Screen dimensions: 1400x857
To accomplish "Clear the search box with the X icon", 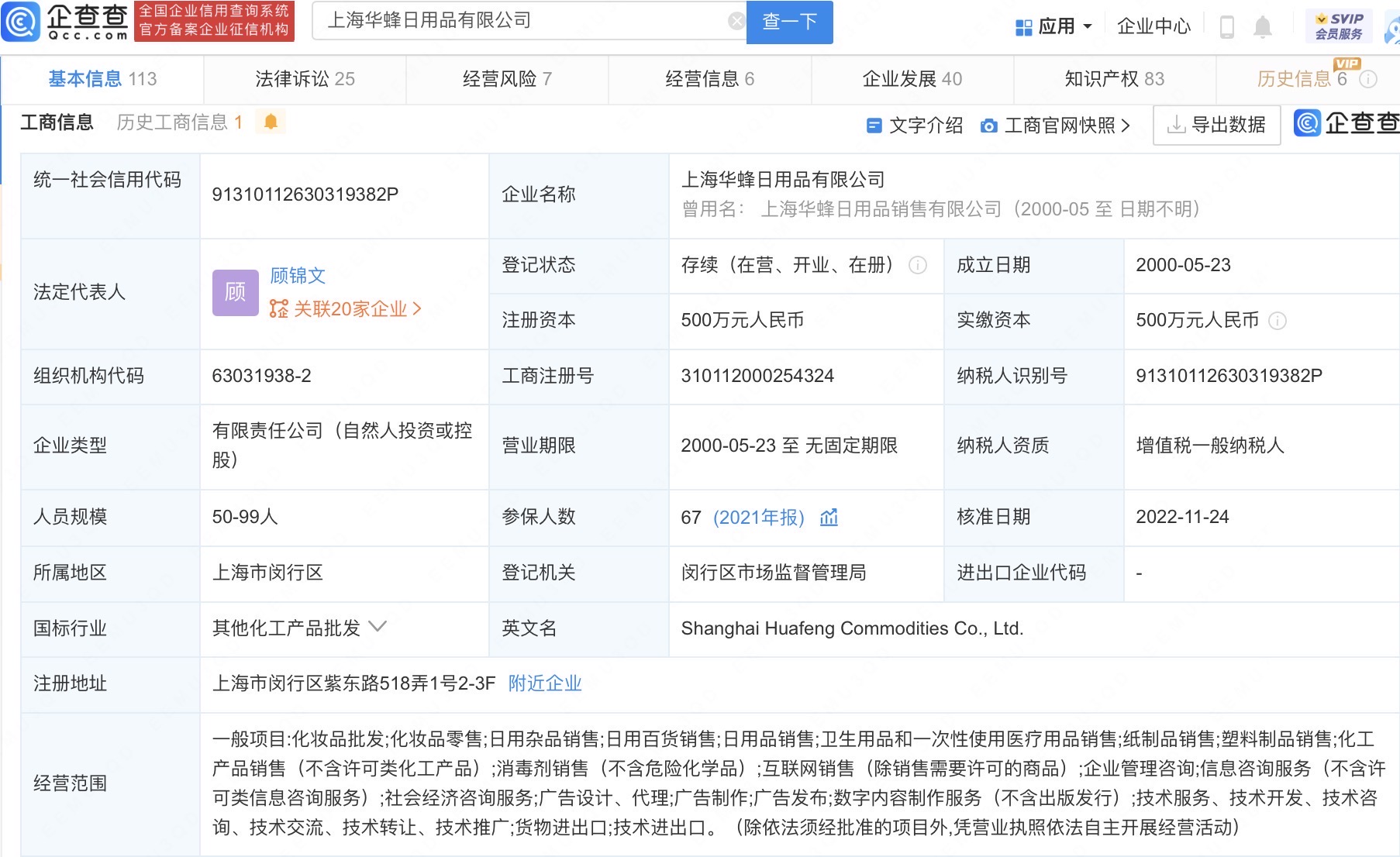I will click(x=736, y=21).
